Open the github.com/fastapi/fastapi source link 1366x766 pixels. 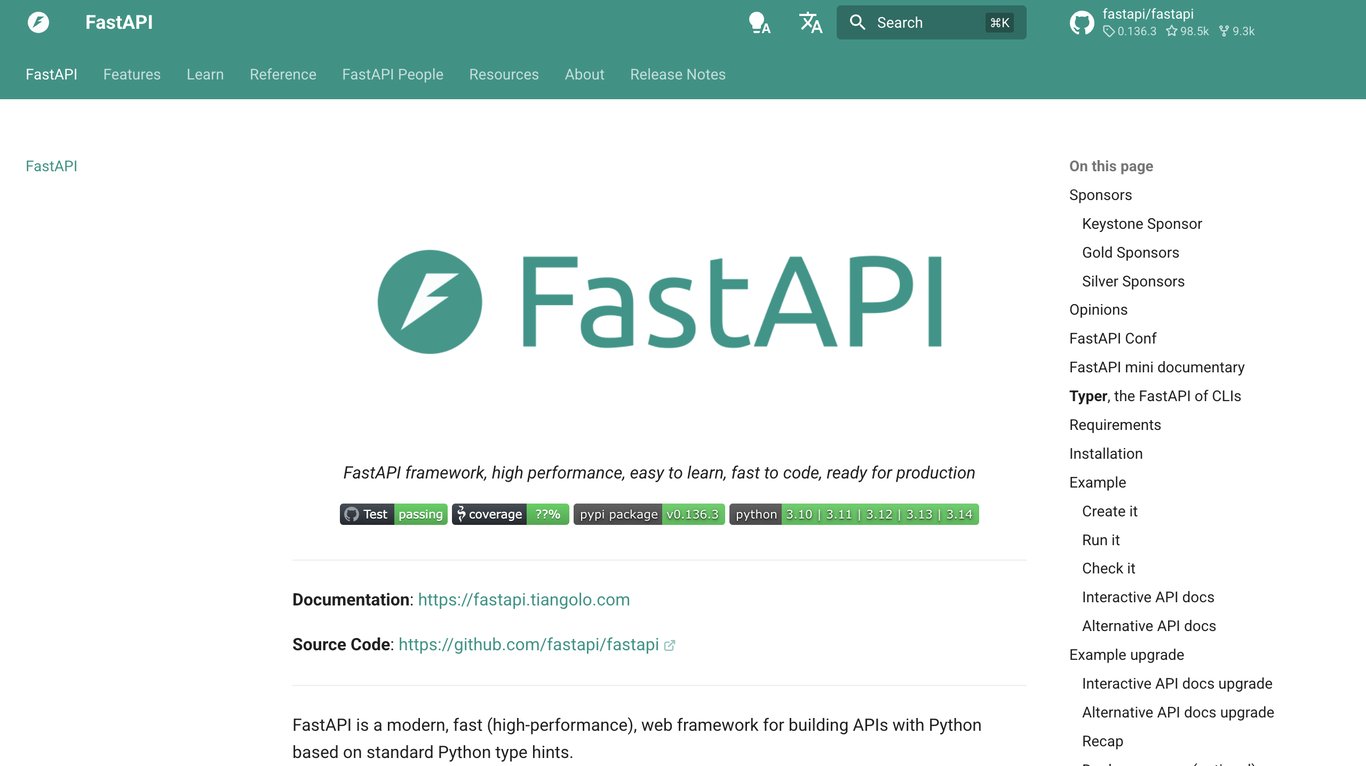pos(528,645)
